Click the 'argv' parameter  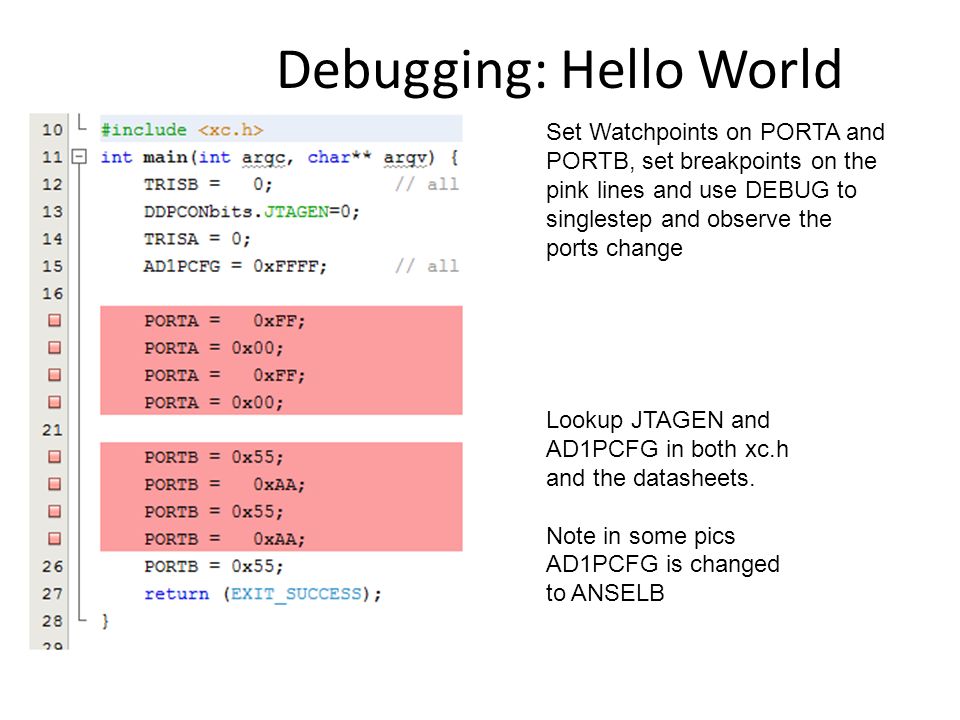[405, 158]
